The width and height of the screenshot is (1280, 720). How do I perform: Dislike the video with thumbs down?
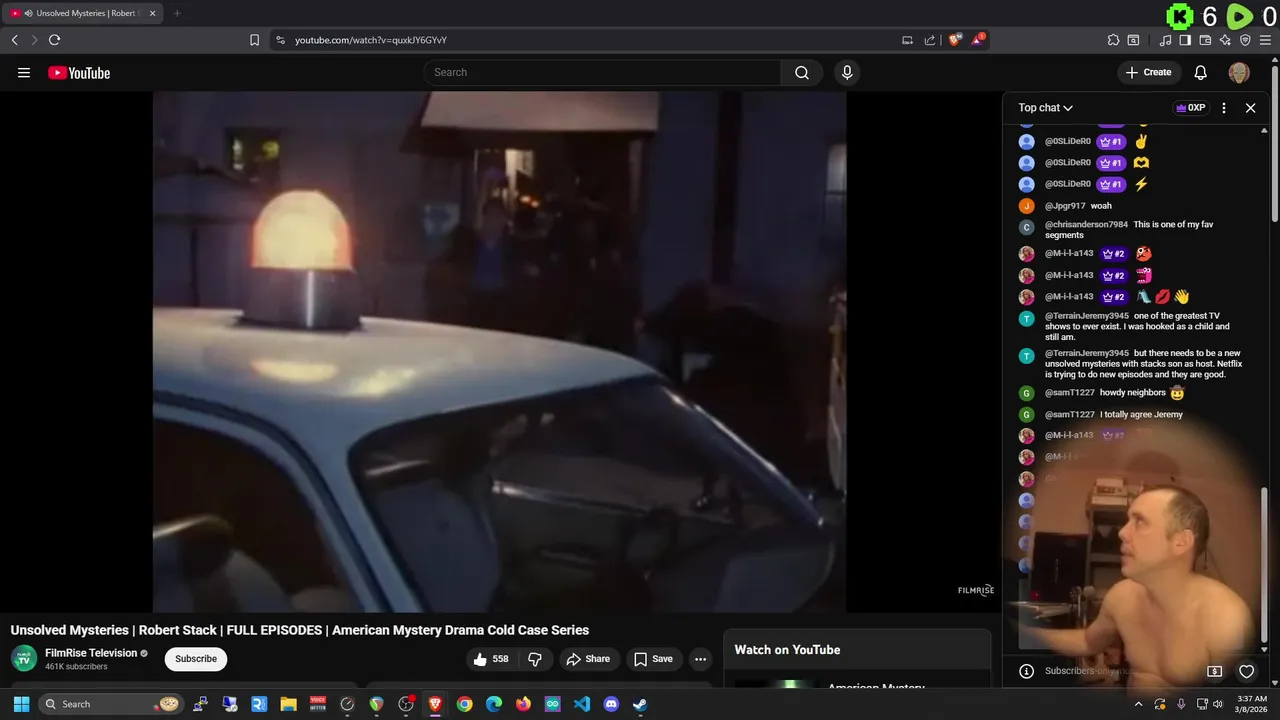535,659
